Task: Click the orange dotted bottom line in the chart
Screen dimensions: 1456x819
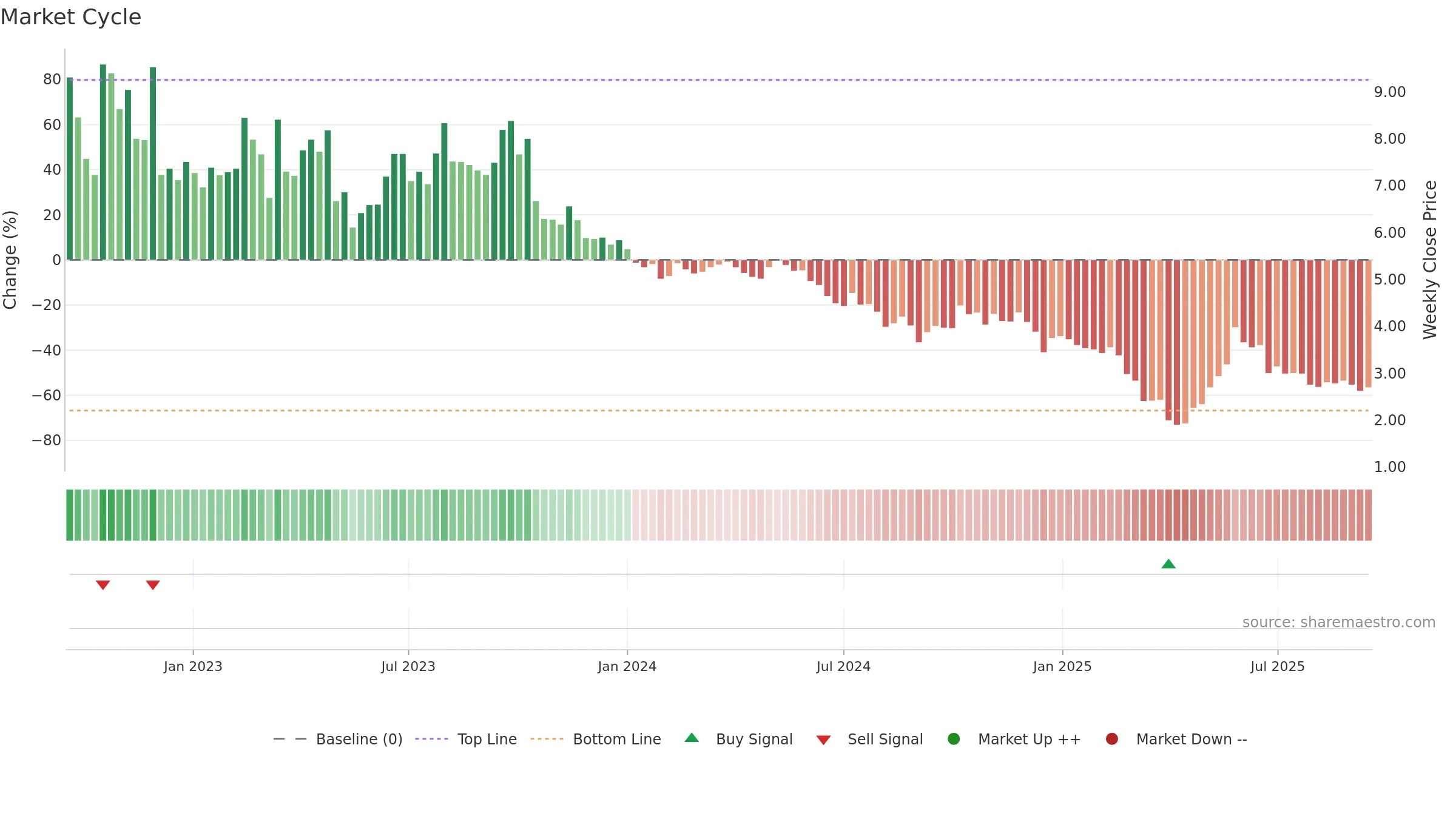Action: (x=719, y=411)
